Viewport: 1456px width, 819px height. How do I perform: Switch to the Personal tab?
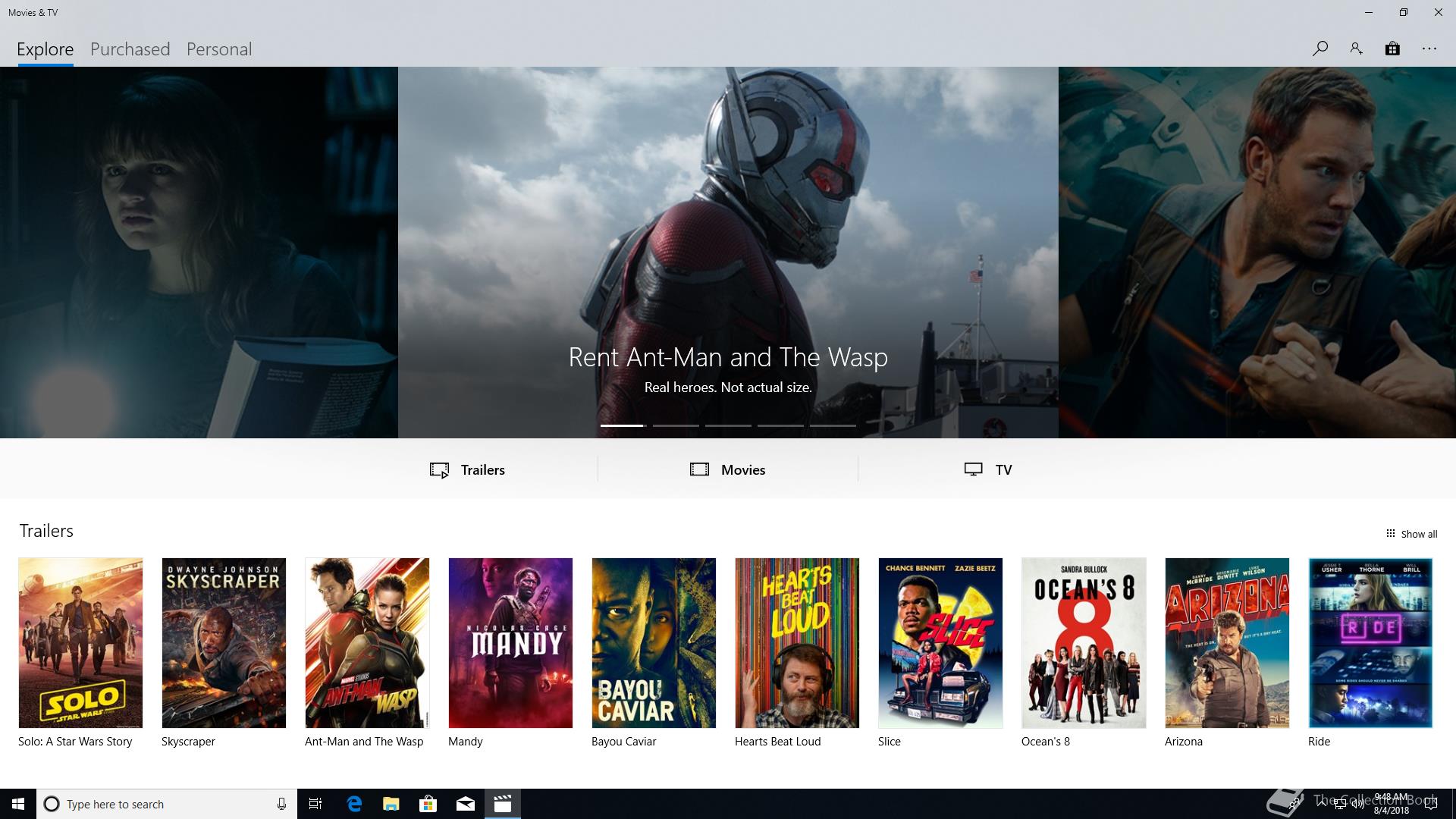pos(219,49)
